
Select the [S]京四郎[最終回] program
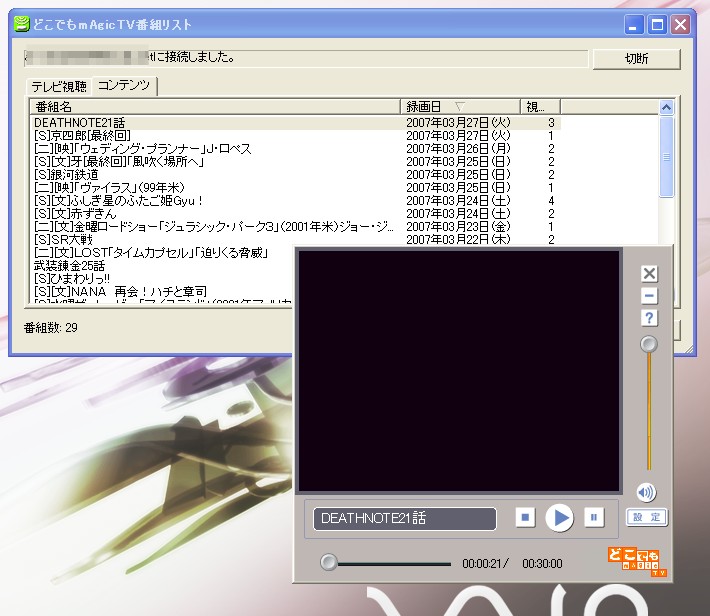click(297, 135)
